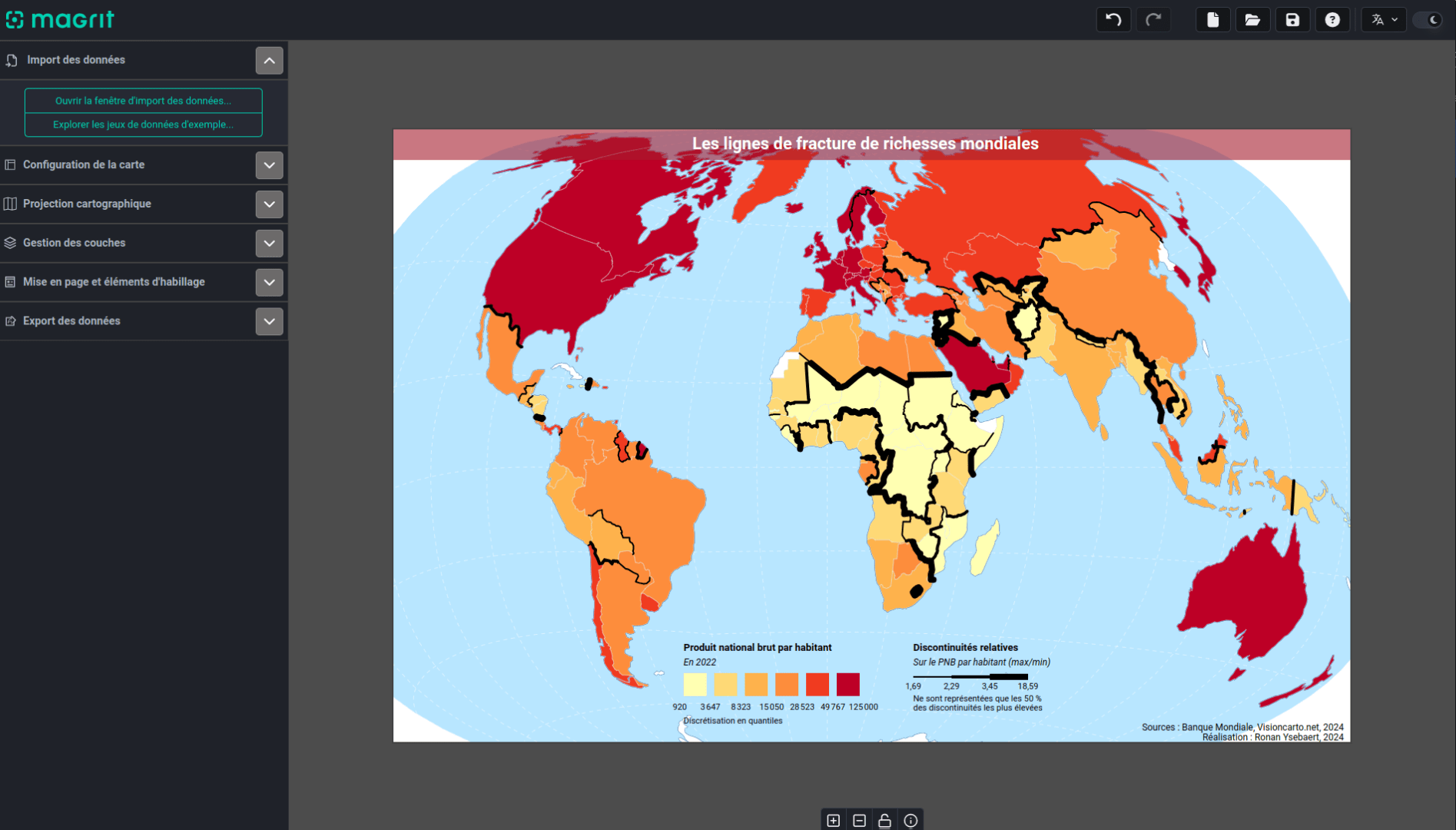
Task: Toggle dark mode moon switch
Action: point(1431,20)
